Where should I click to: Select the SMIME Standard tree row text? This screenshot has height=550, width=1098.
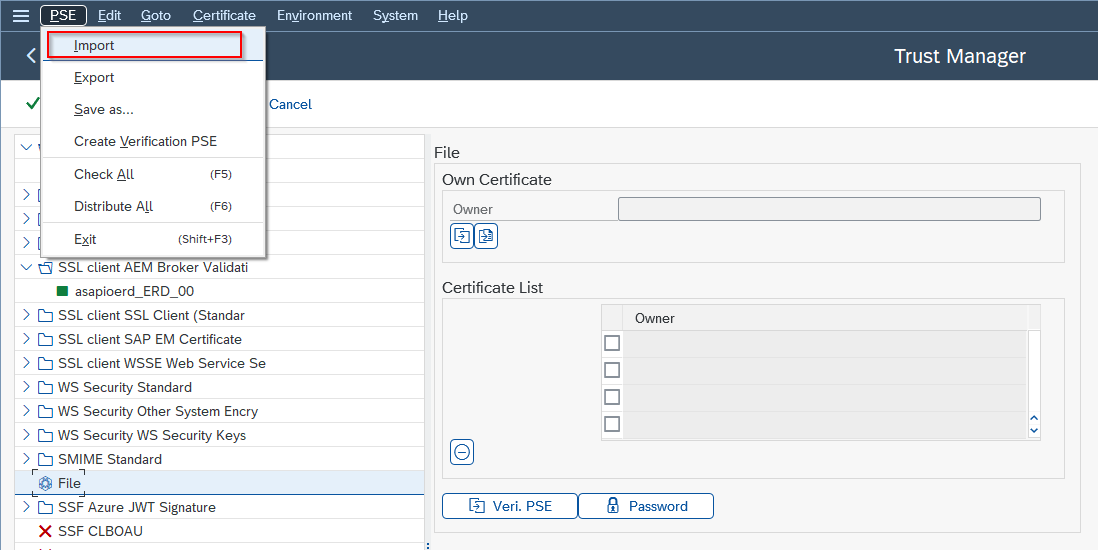110,459
